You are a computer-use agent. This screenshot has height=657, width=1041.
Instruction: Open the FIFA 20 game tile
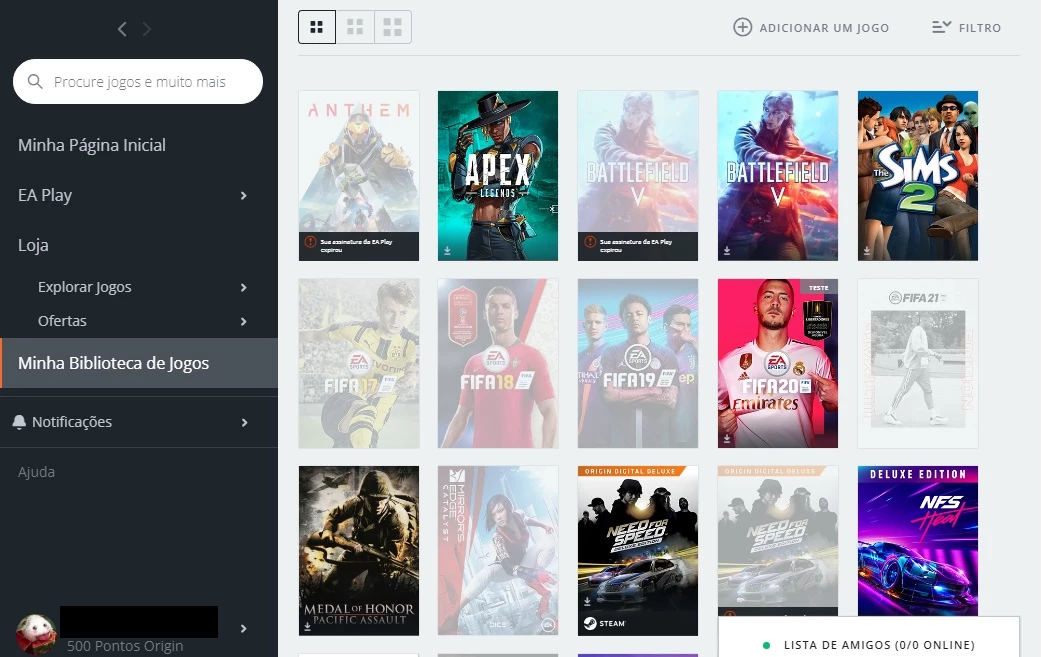click(777, 364)
